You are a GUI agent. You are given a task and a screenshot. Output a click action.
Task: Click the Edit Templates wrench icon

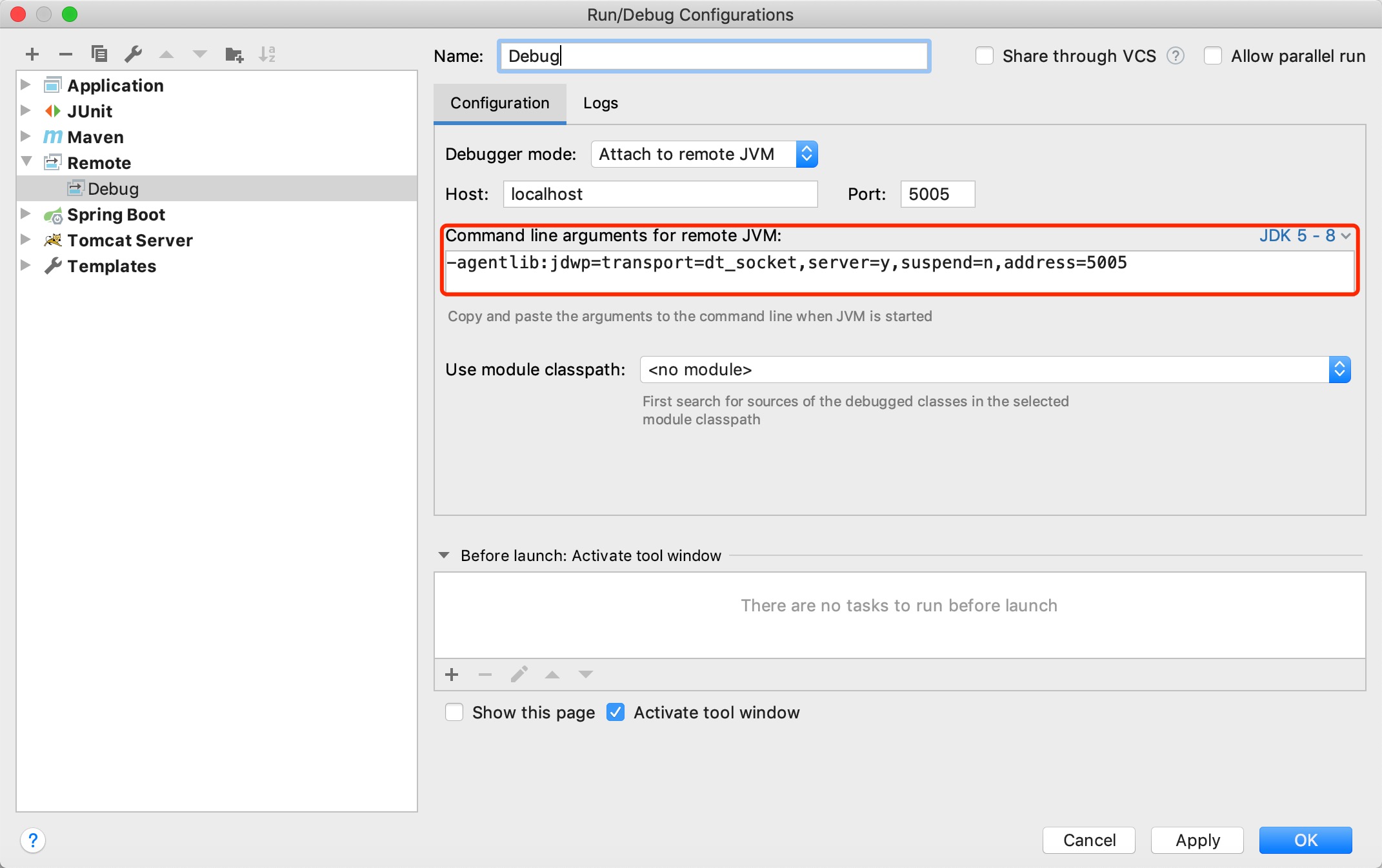(x=134, y=54)
